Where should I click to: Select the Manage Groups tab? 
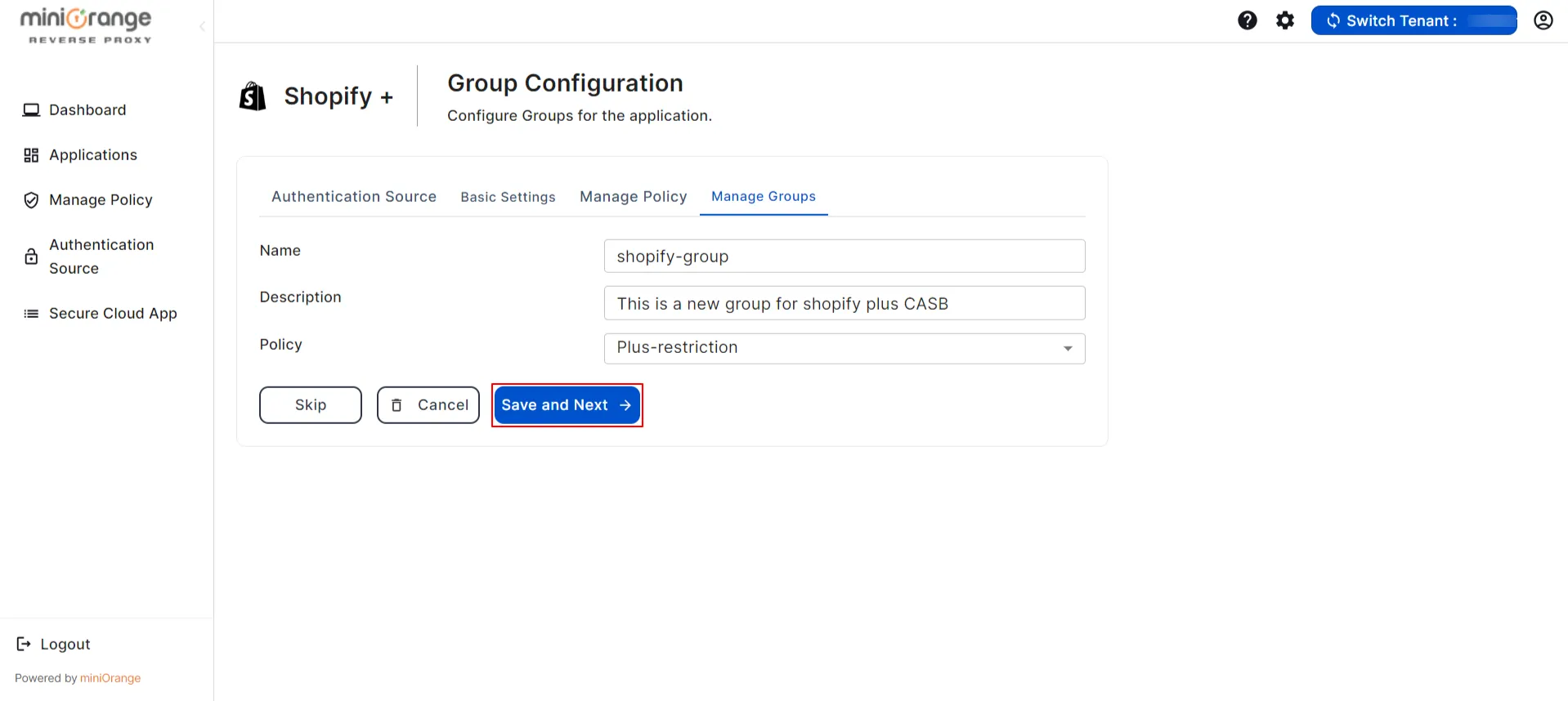764,197
